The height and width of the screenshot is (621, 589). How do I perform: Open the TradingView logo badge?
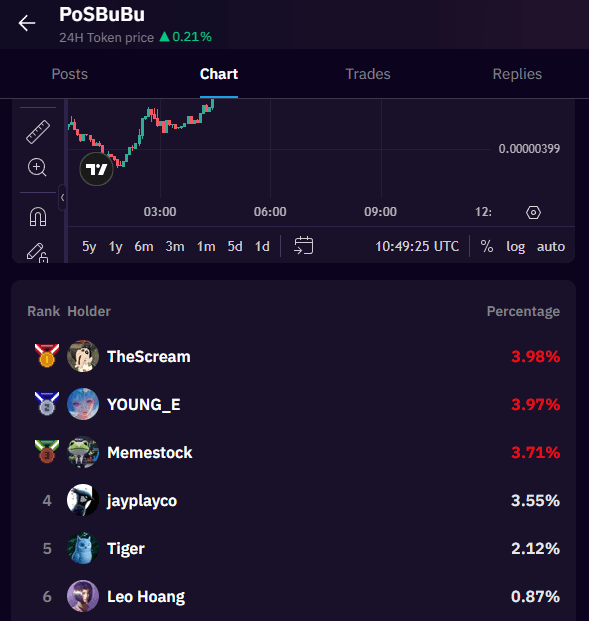(96, 169)
